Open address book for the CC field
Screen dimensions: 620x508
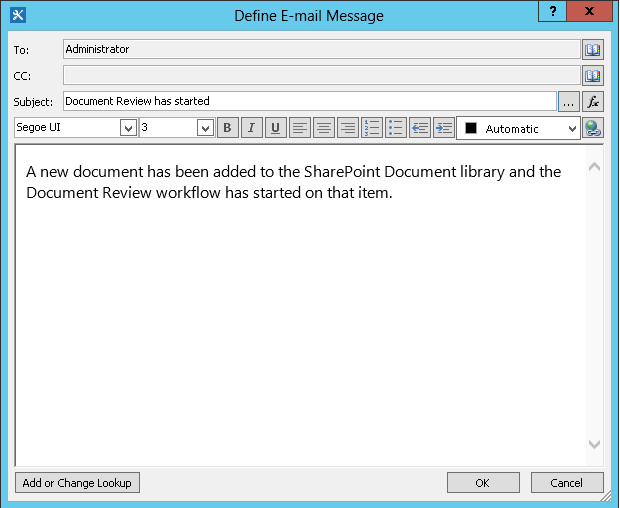593,75
